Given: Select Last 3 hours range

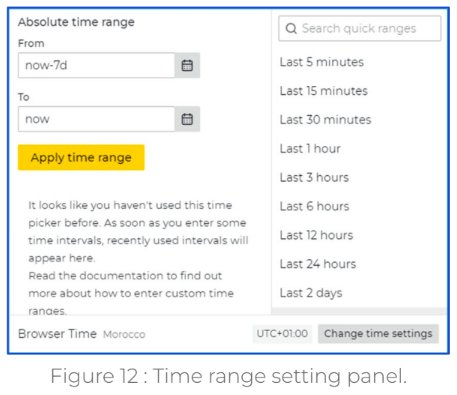Looking at the screenshot, I should pyautogui.click(x=314, y=177).
